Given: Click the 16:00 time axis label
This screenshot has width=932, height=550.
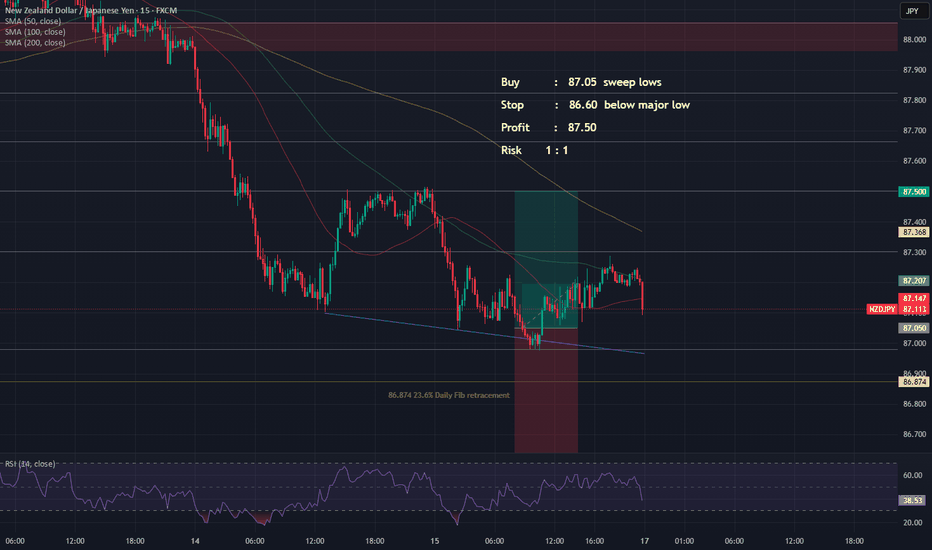Looking at the screenshot, I should 594,540.
